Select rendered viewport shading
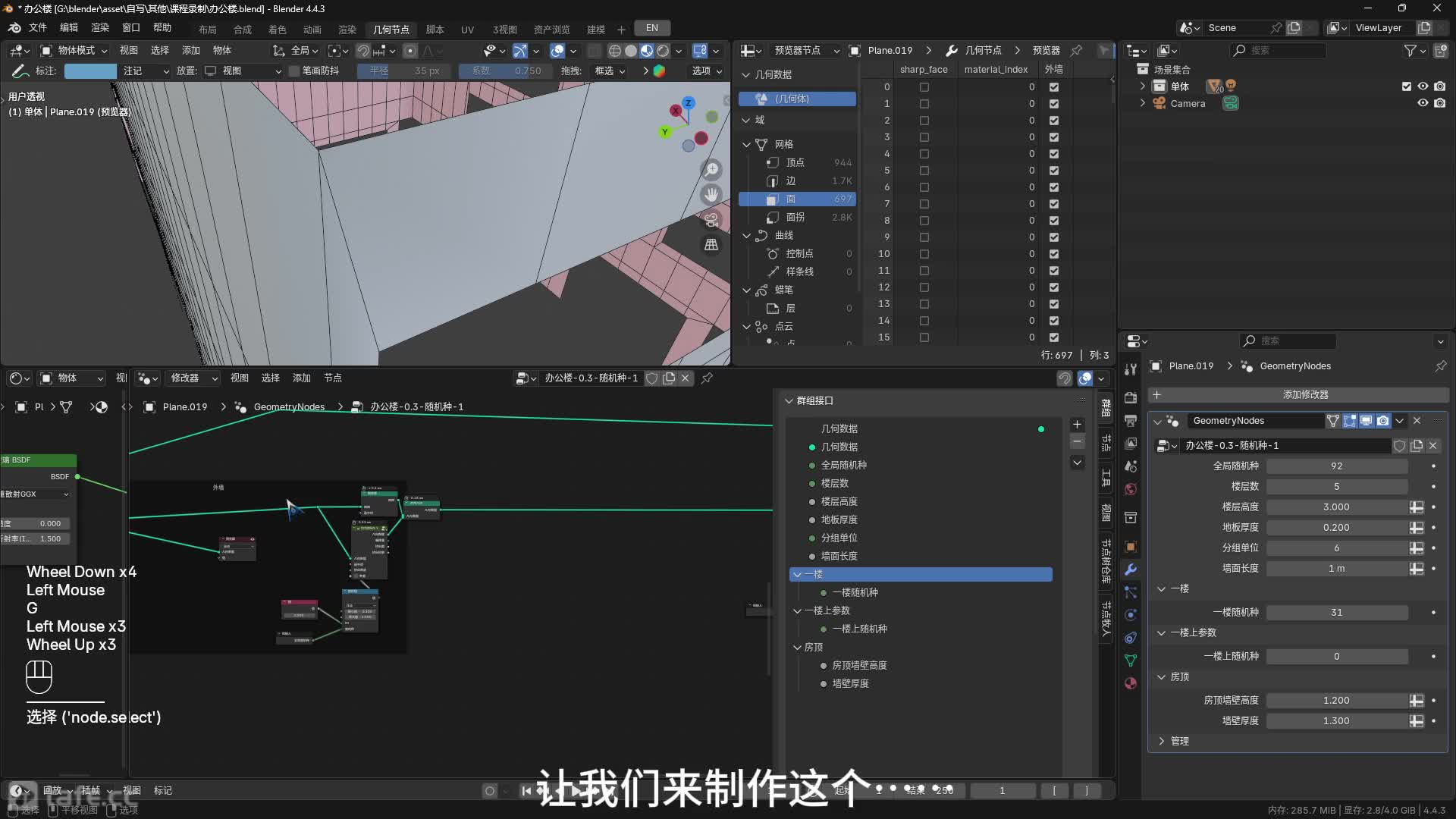Screen dimensions: 1456x819 (x=663, y=51)
